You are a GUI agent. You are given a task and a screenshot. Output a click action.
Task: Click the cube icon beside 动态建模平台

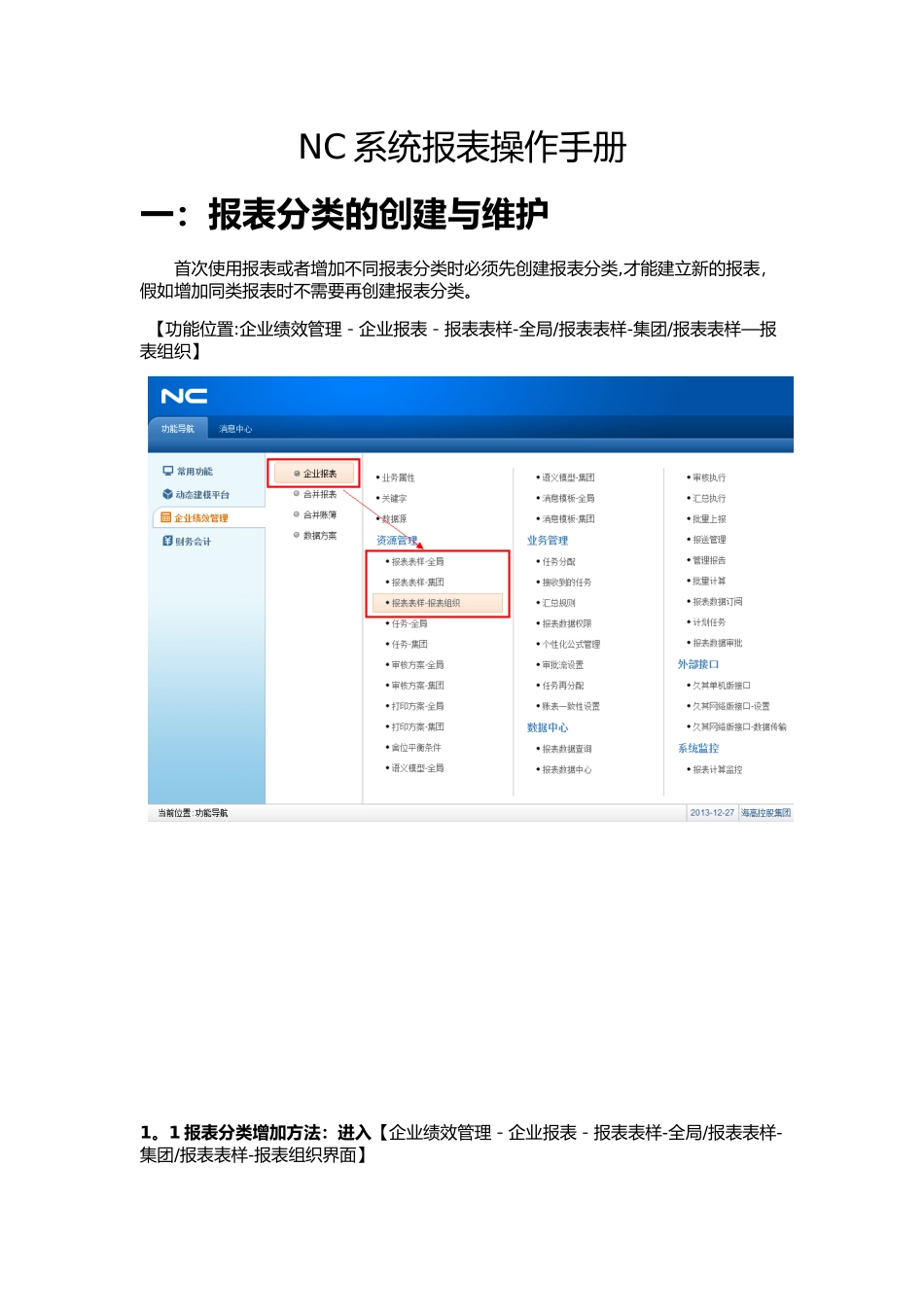point(167,494)
